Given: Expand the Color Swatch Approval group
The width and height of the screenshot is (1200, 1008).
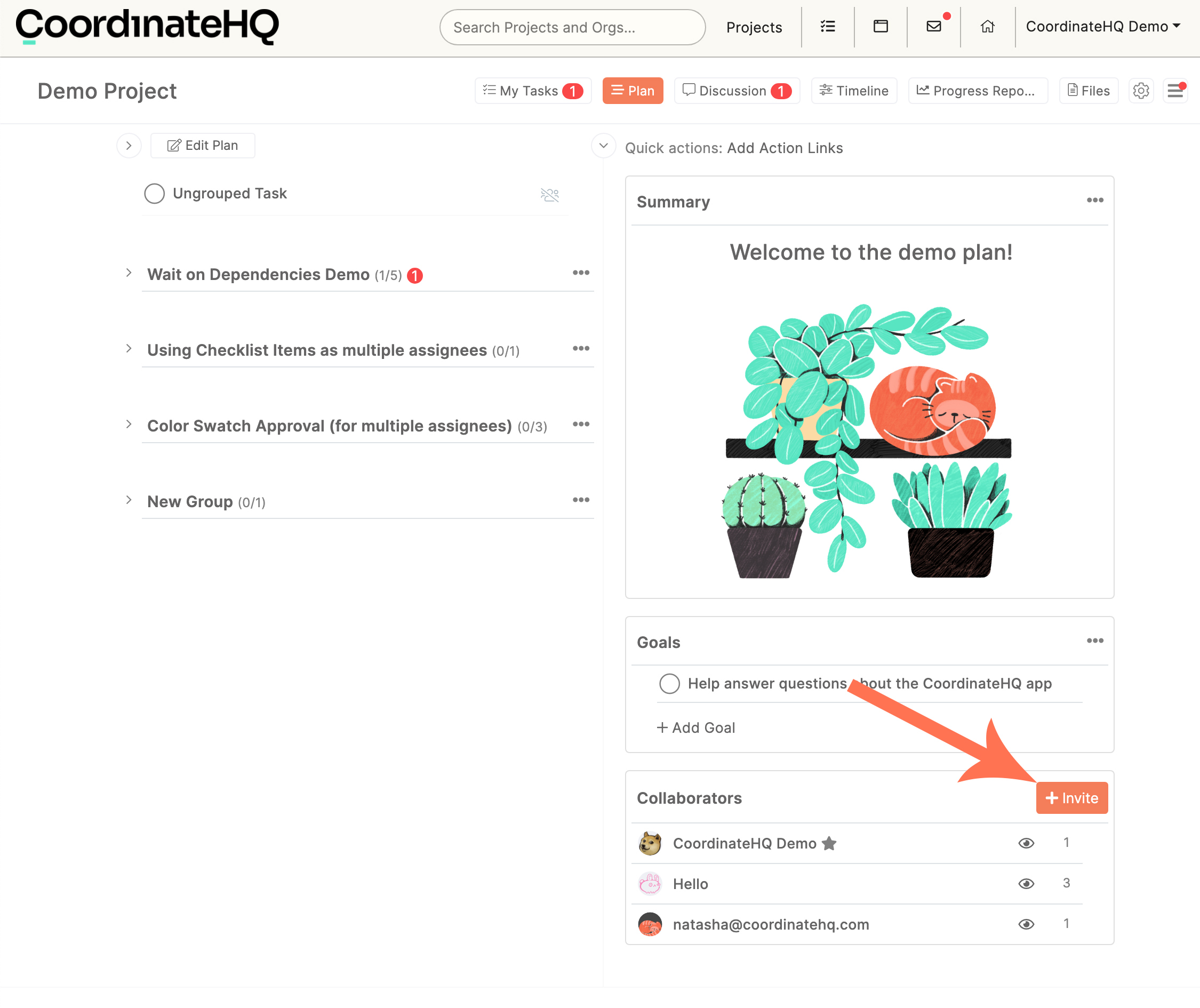Looking at the screenshot, I should click(129, 424).
